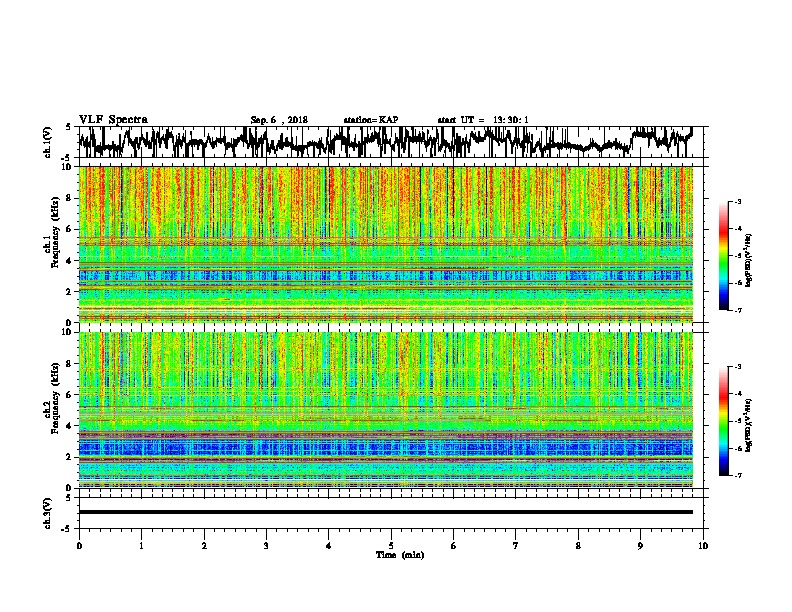The width and height of the screenshot is (792, 612).
Task: Click the date text "Sep. 6, 2018"
Action: 279,120
